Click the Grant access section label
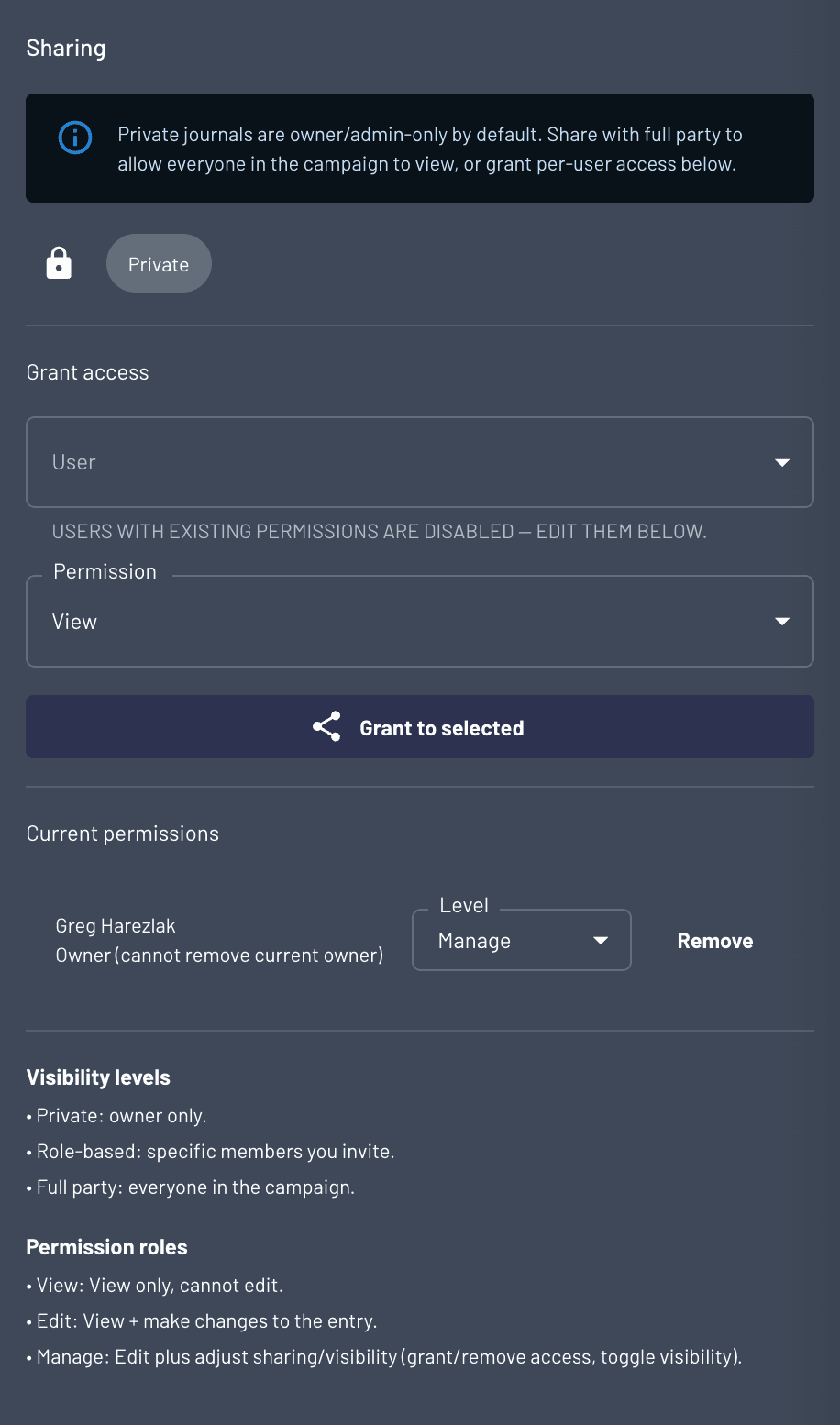Screen dimensions: 840x1425 (x=87, y=372)
